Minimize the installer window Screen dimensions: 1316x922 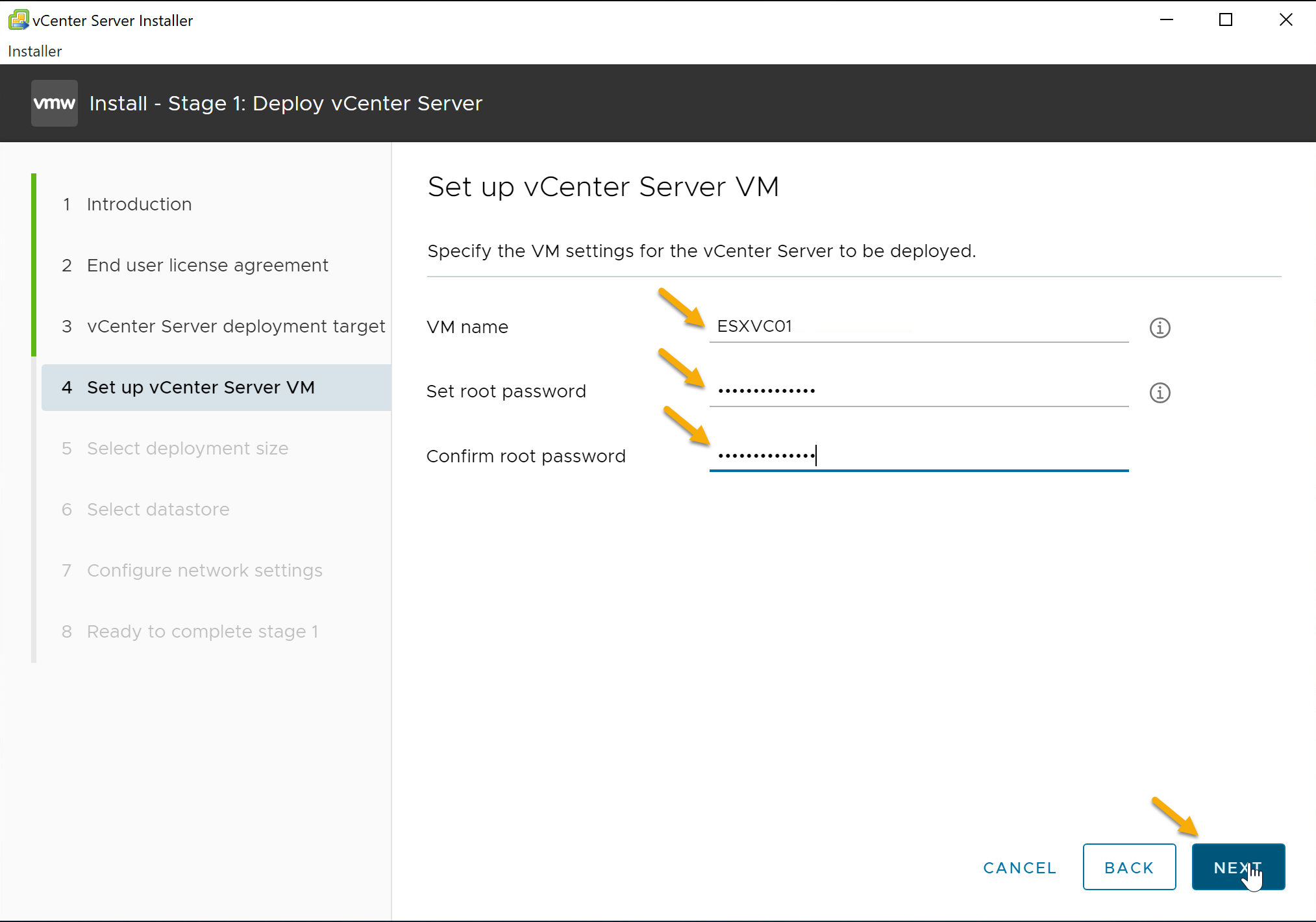coord(1167,20)
